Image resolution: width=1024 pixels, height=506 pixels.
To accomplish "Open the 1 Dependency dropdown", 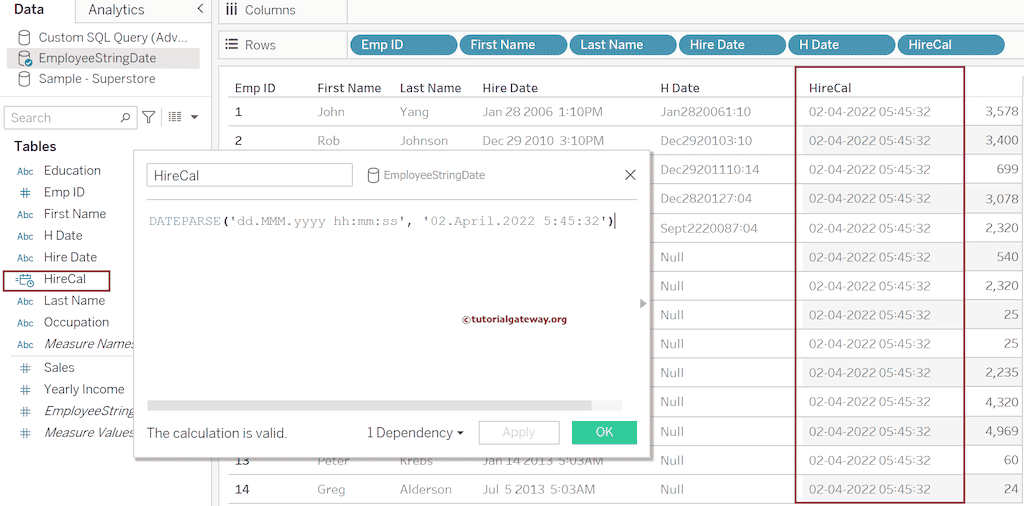I will coord(415,432).
